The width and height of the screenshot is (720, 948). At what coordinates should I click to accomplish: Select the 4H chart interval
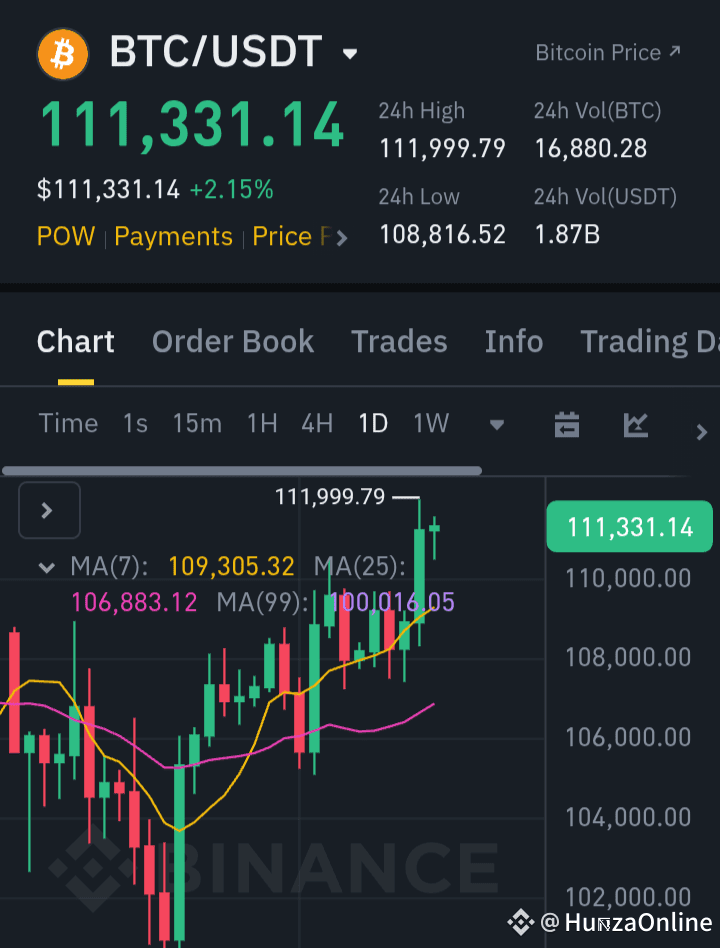pos(317,423)
